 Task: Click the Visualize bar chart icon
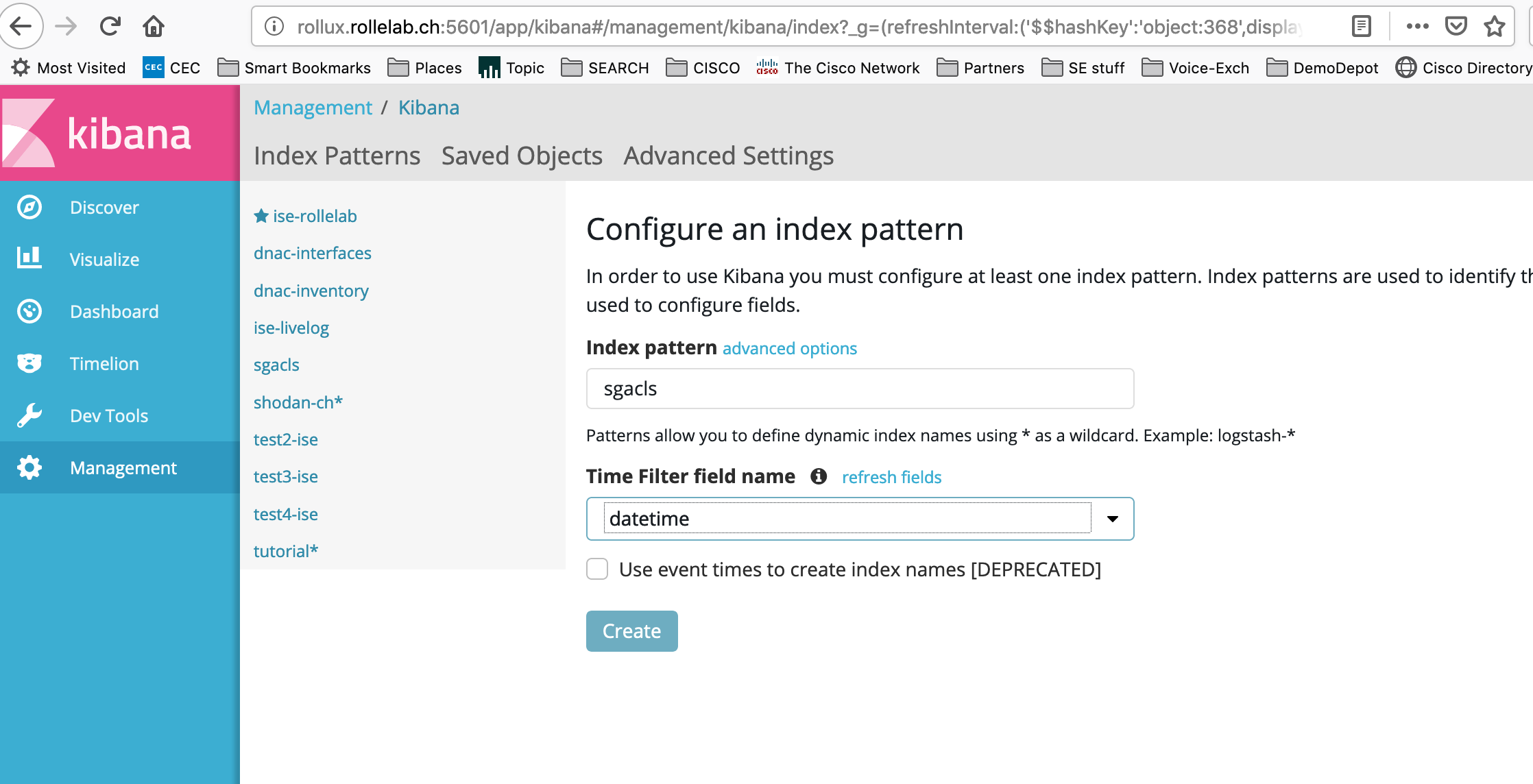29,258
